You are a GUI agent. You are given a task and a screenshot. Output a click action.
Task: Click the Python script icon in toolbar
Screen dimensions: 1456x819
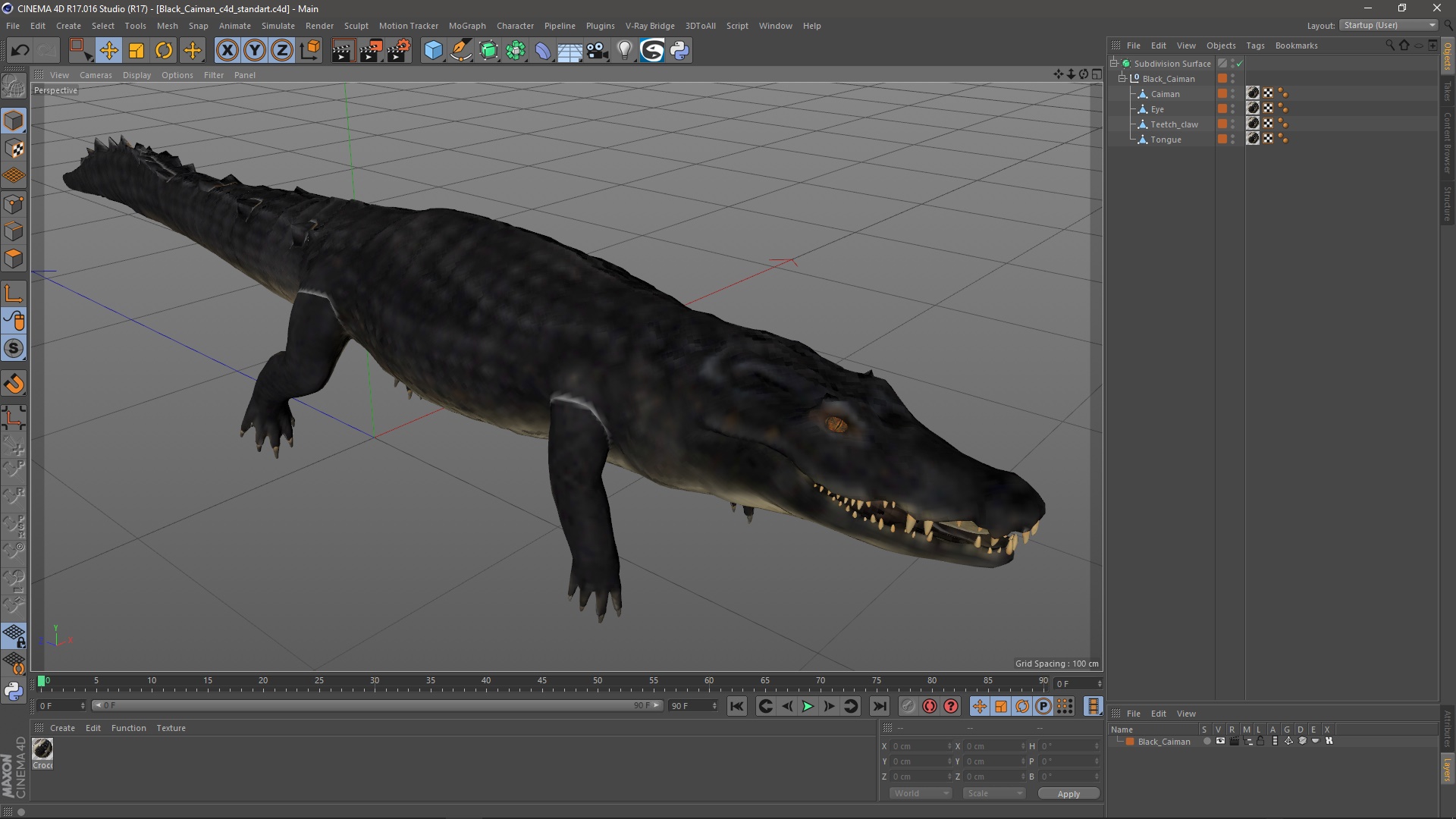[679, 51]
